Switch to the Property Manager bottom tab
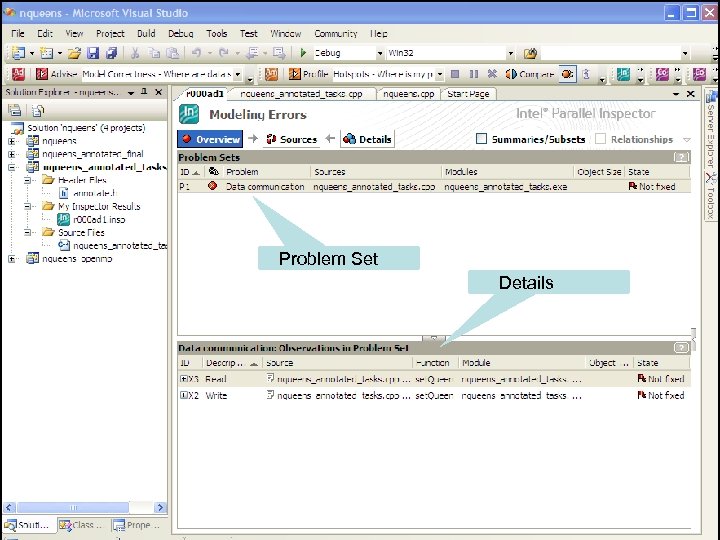 [x=136, y=524]
